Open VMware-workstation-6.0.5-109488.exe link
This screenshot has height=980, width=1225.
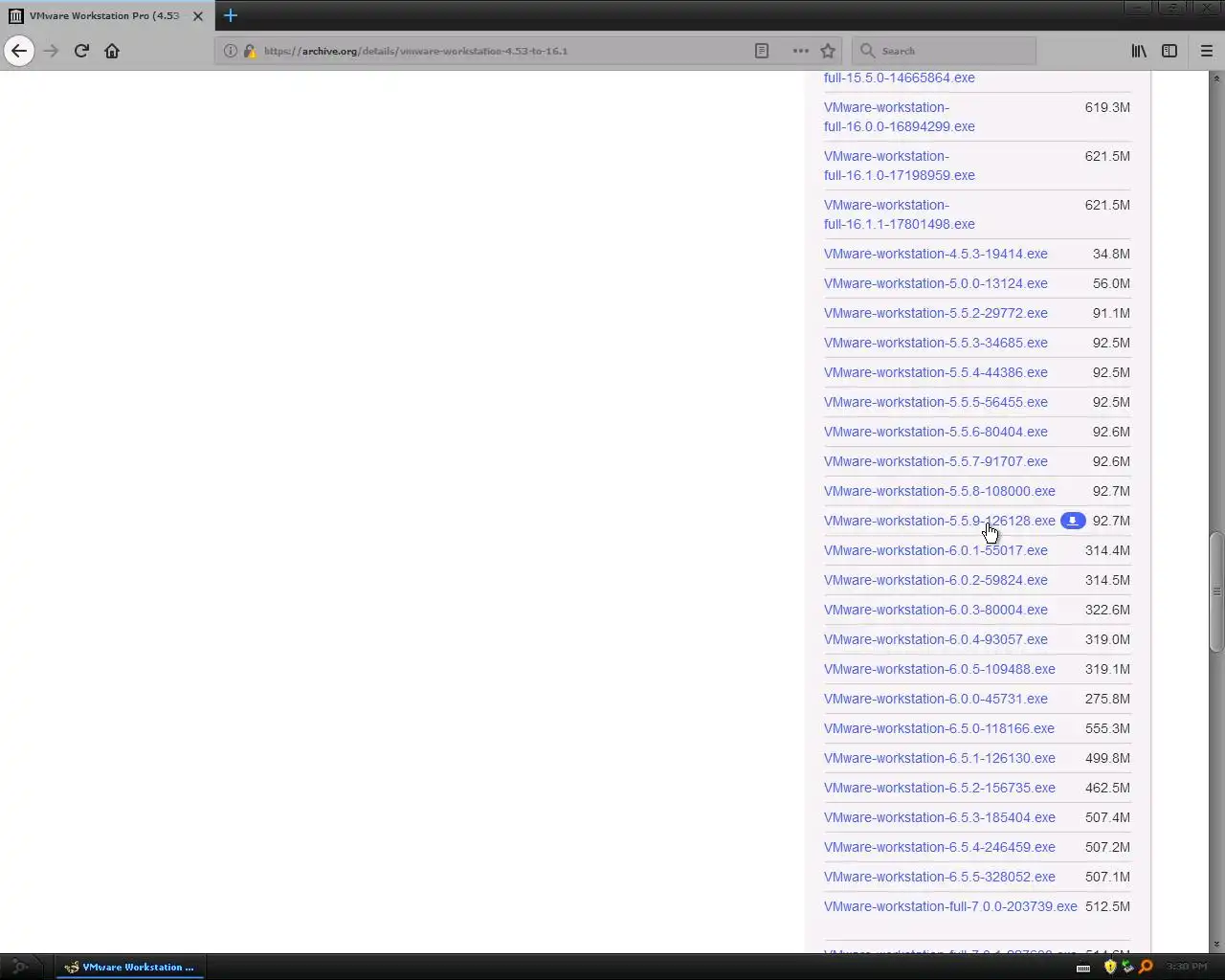coord(940,669)
